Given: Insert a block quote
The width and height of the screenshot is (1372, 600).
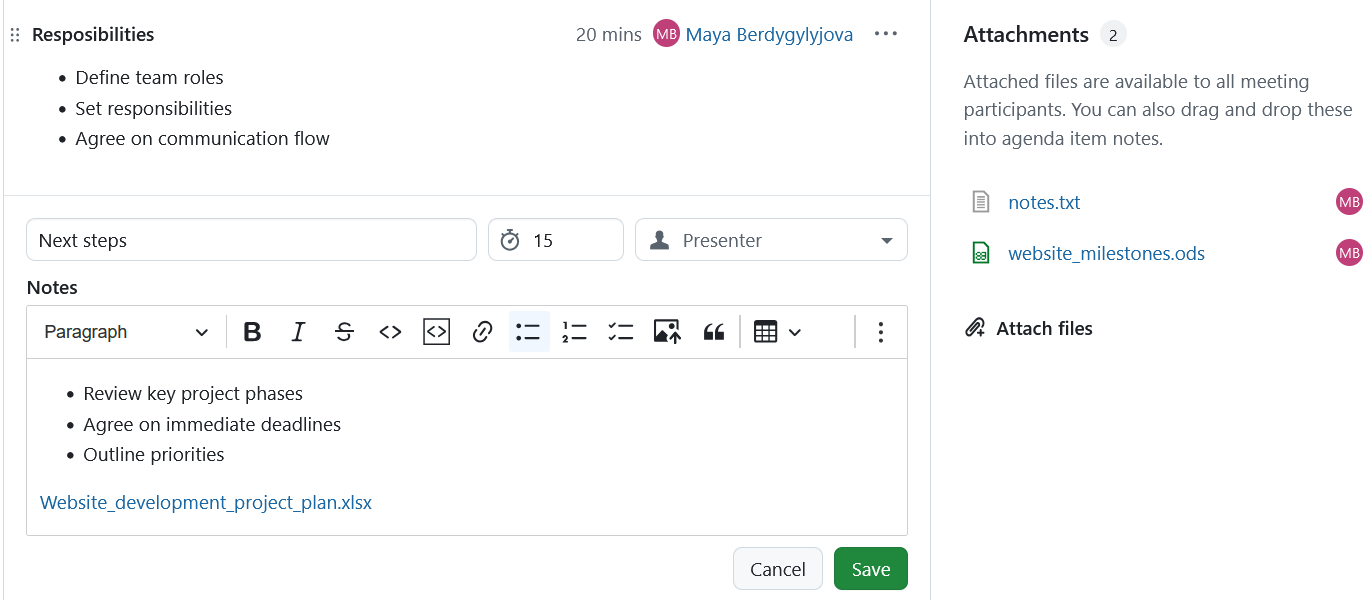Looking at the screenshot, I should click(714, 331).
